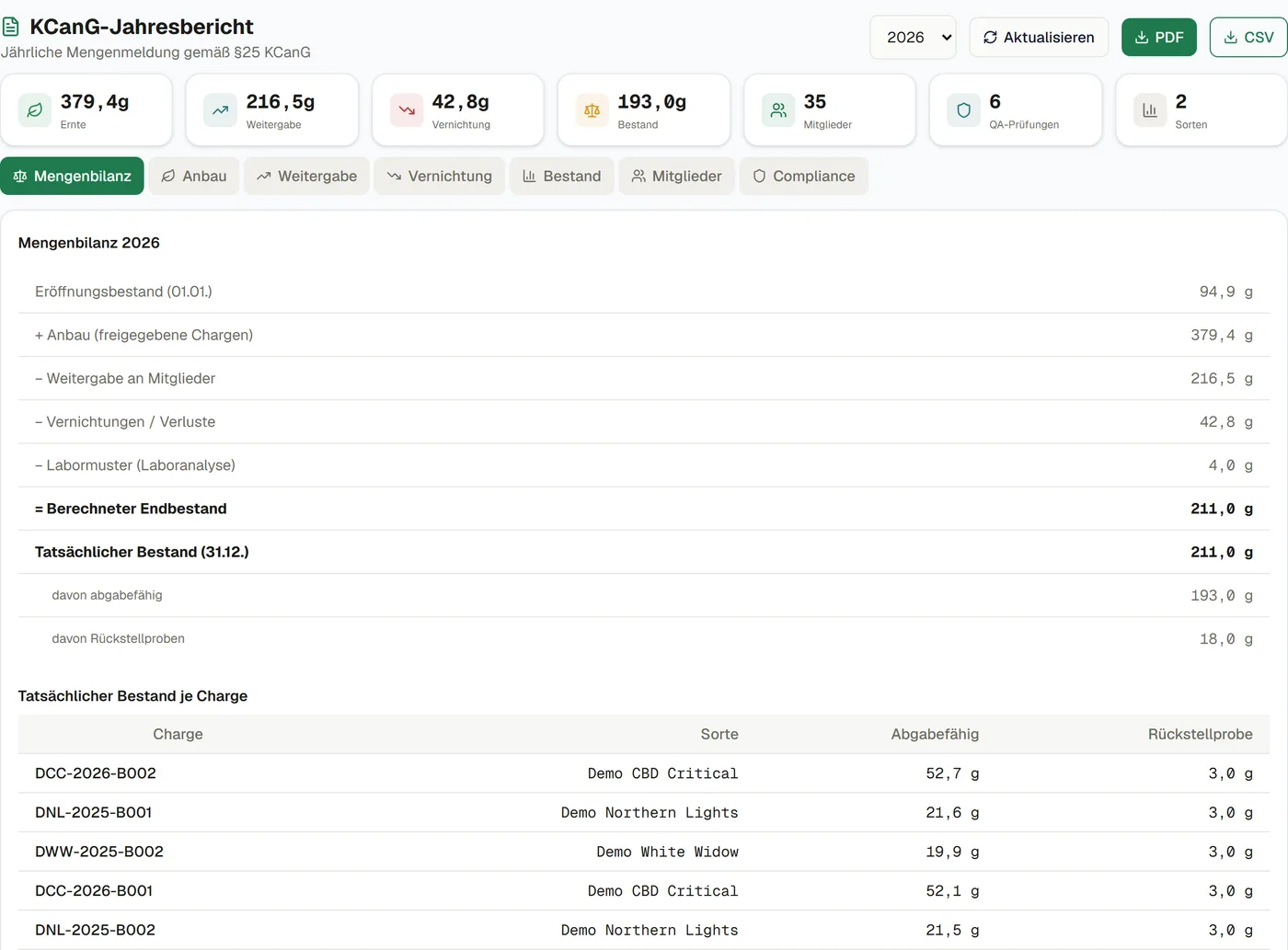Click 'Tatsächlicher Bestand (31.12.)' row label
Image resolution: width=1288 pixels, height=950 pixels.
point(142,552)
